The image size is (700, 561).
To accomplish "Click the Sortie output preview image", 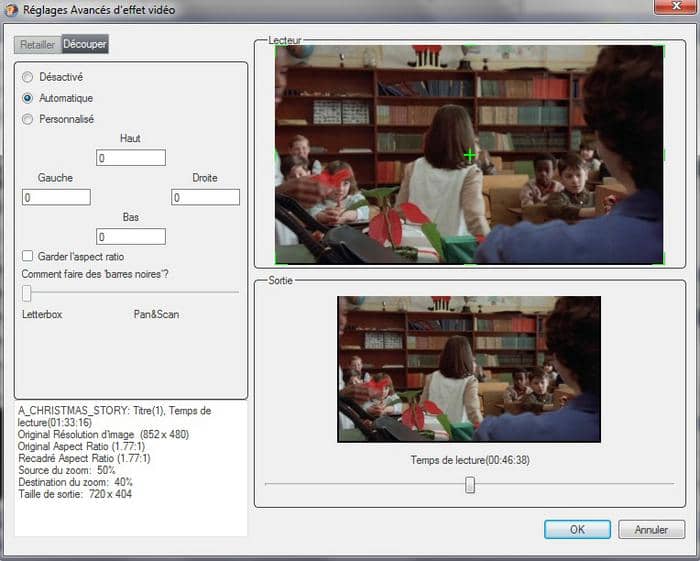I will (469, 369).
